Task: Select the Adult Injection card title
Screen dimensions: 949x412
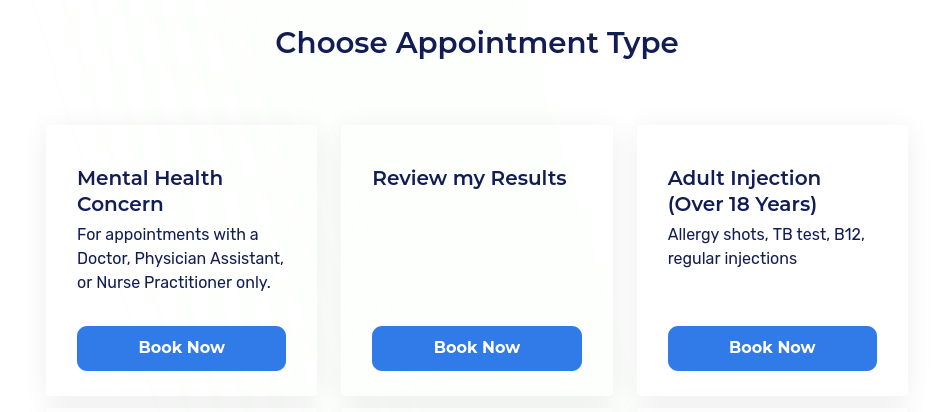Action: pos(744,191)
